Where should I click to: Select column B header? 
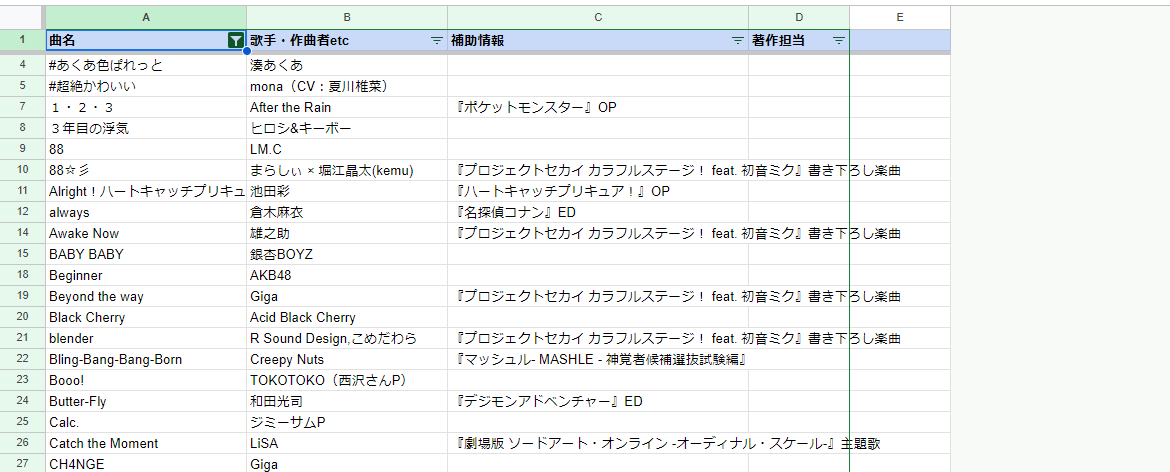[x=347, y=16]
